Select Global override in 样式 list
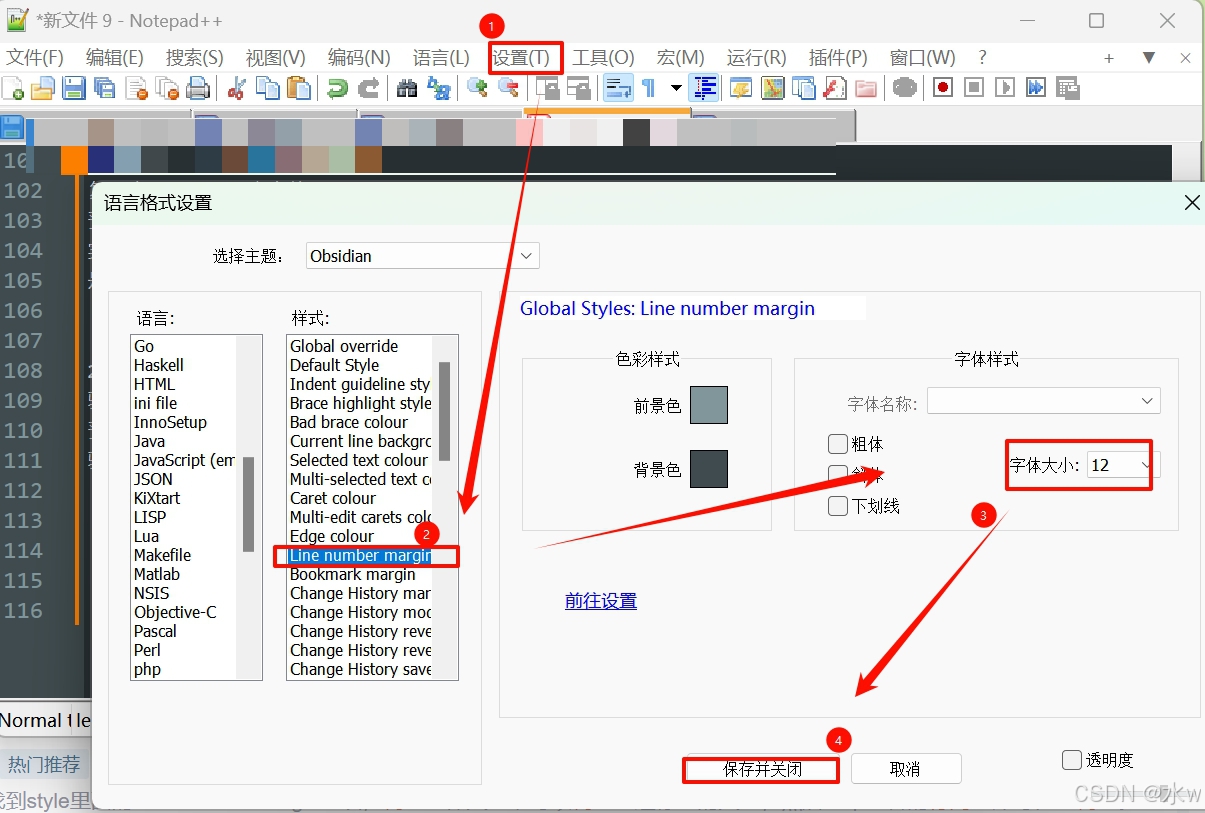The width and height of the screenshot is (1205, 813). click(x=344, y=346)
